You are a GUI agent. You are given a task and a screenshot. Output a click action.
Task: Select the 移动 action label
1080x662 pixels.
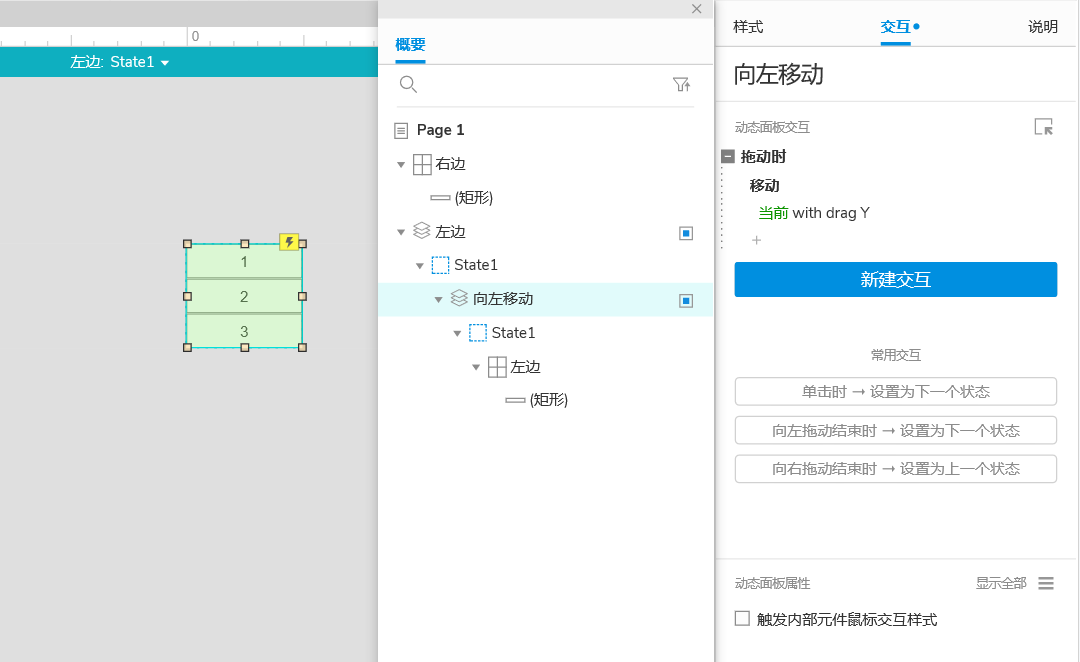(765, 185)
